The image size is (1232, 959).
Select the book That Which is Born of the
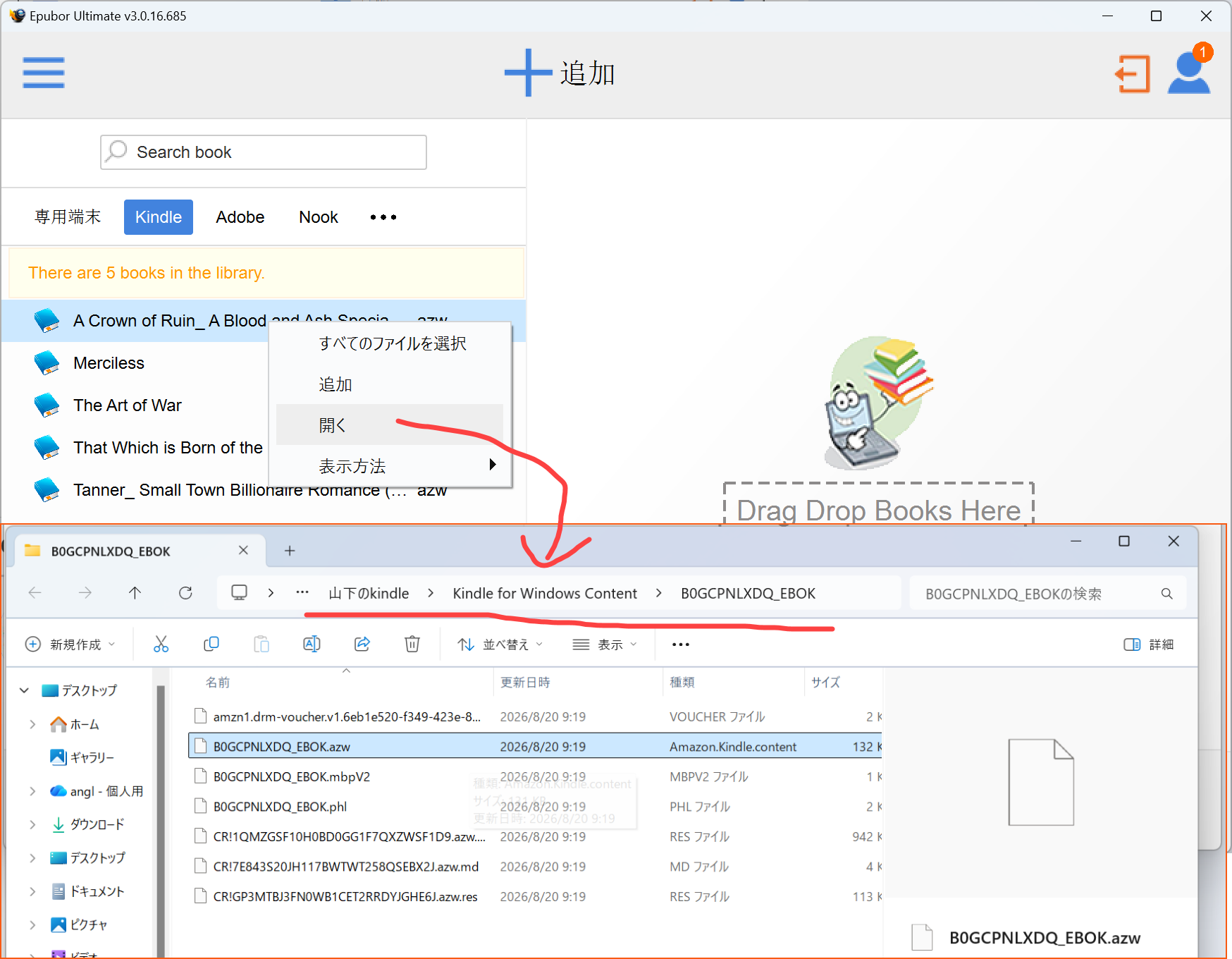pyautogui.click(x=168, y=448)
